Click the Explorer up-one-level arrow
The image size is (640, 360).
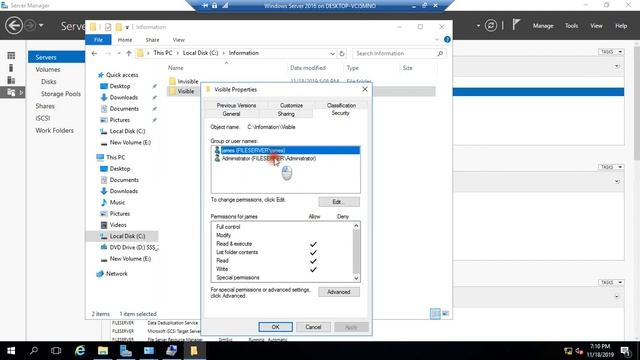coord(129,53)
